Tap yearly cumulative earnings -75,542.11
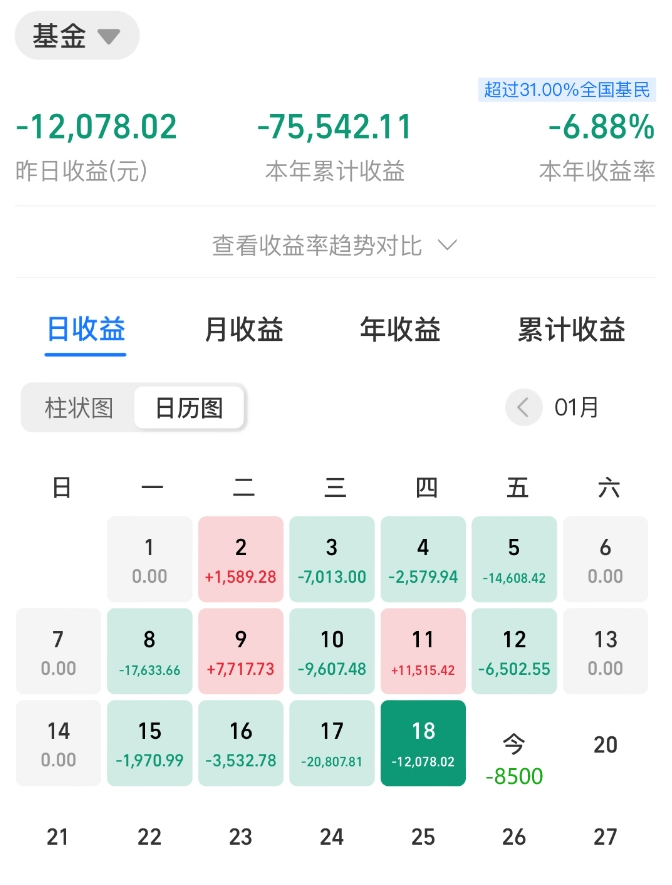Screen dimensions: 672x885 click(x=335, y=126)
